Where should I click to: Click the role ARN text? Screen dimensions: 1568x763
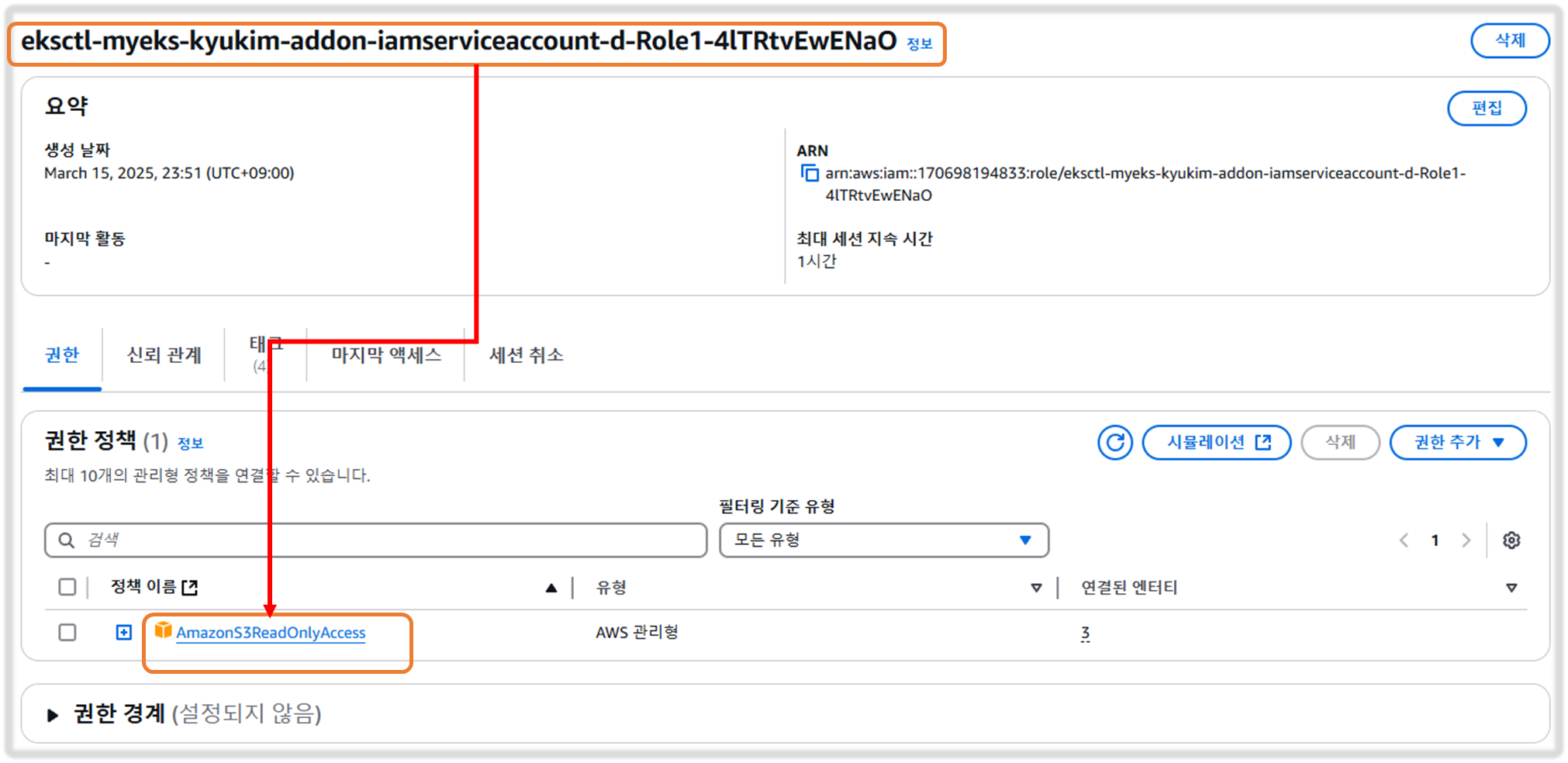[1145, 185]
